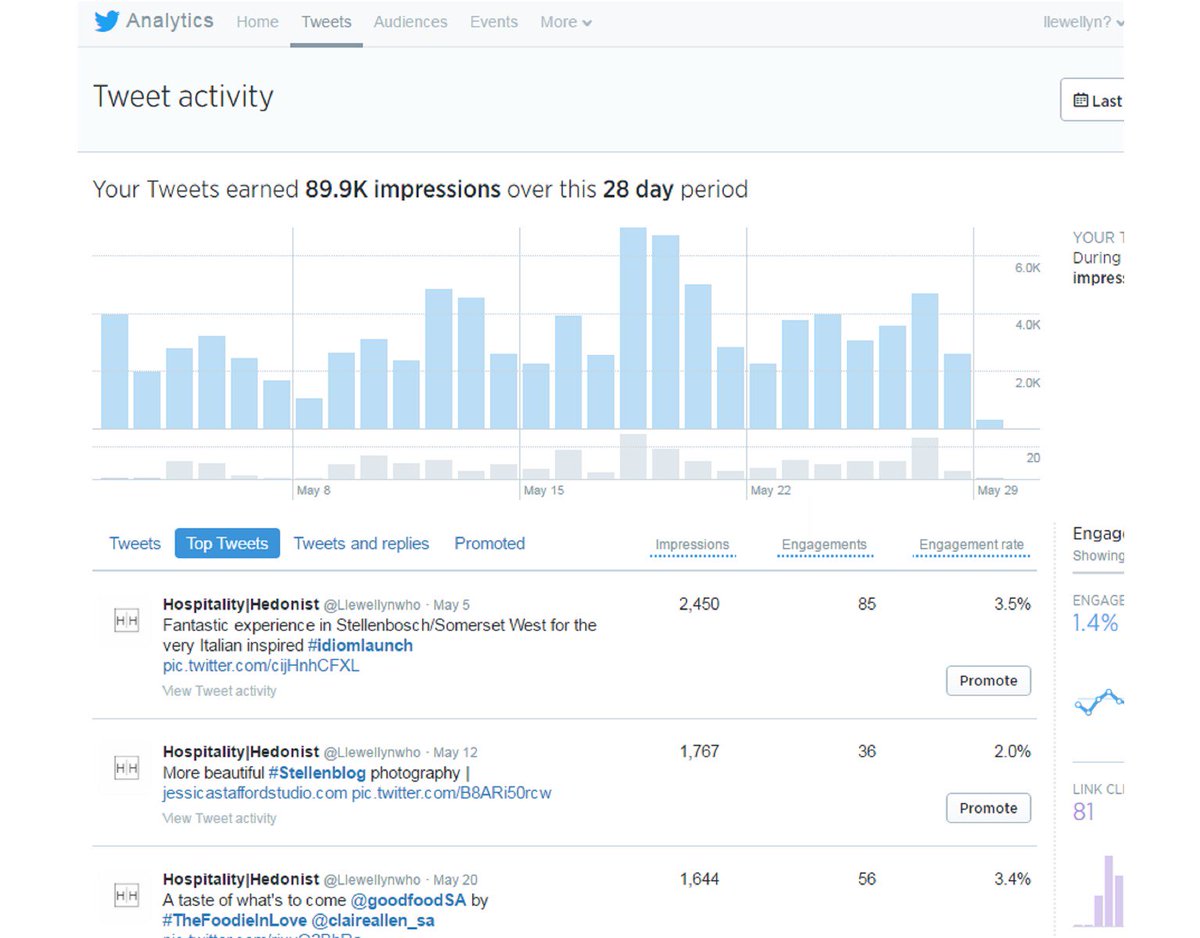Image resolution: width=1200 pixels, height=938 pixels.
Task: Click the 3.5% engagement rate value
Action: [x=1012, y=604]
